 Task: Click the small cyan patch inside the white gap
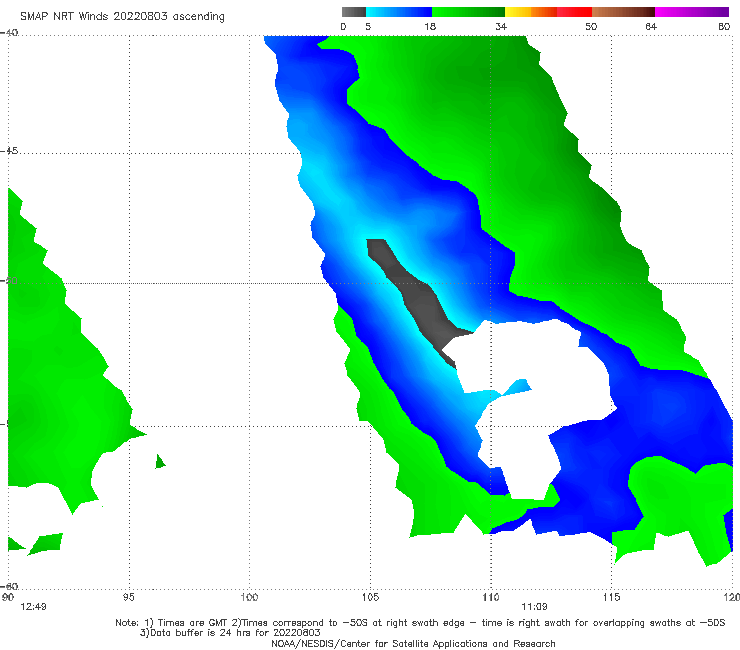tap(518, 387)
